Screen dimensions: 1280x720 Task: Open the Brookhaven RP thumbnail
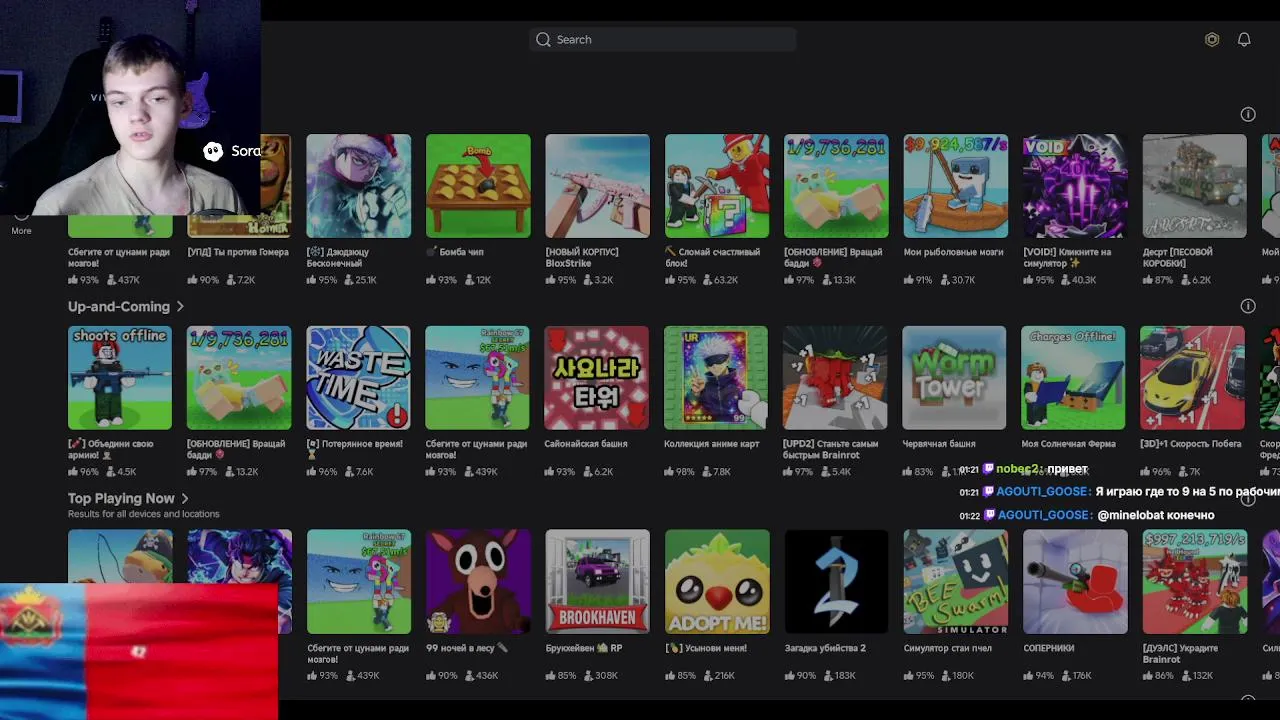(x=597, y=582)
